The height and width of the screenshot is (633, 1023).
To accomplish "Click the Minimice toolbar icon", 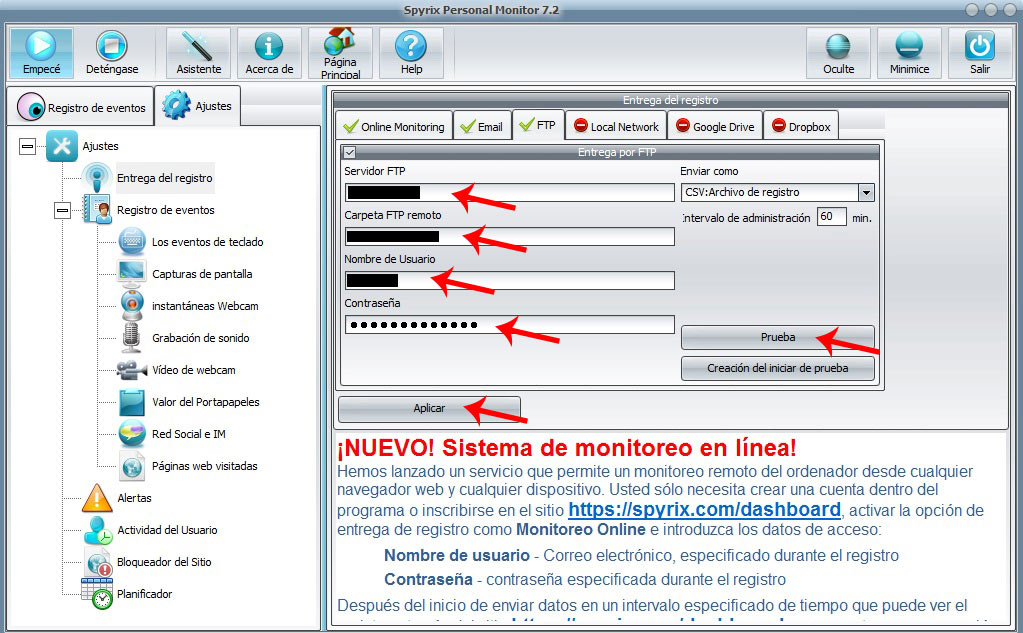I will point(909,53).
